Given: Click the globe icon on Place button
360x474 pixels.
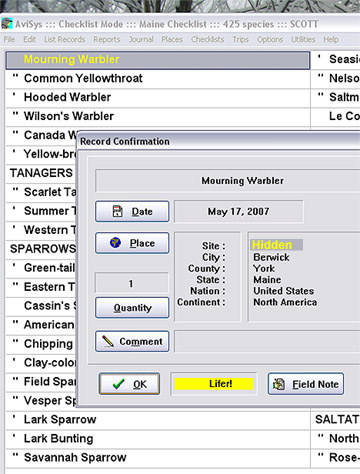Looking at the screenshot, I should coord(115,242).
